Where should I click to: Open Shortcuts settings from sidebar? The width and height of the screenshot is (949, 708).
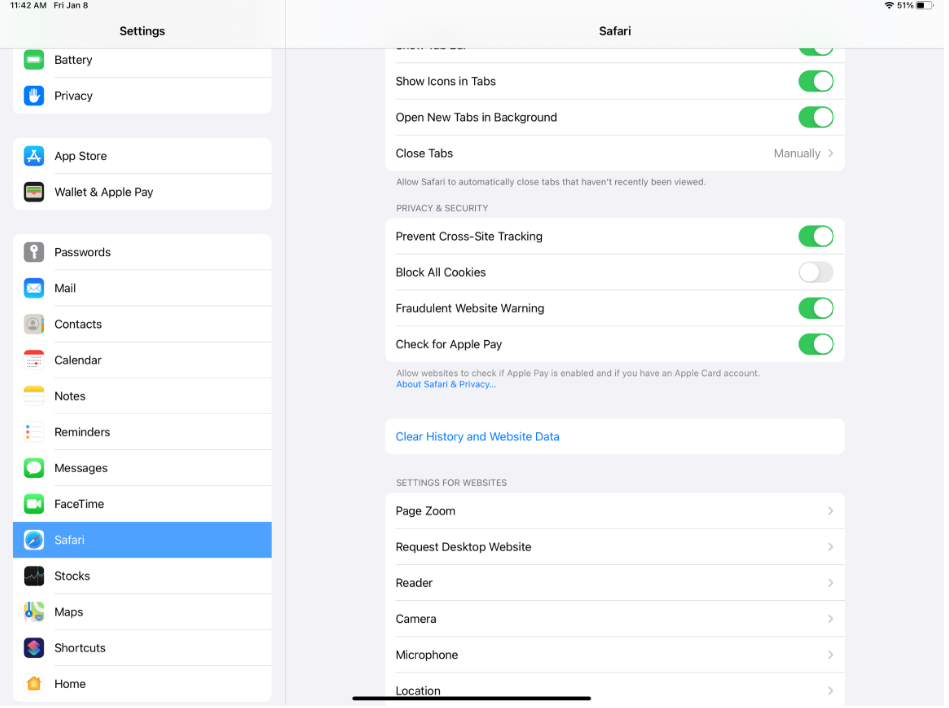point(142,649)
